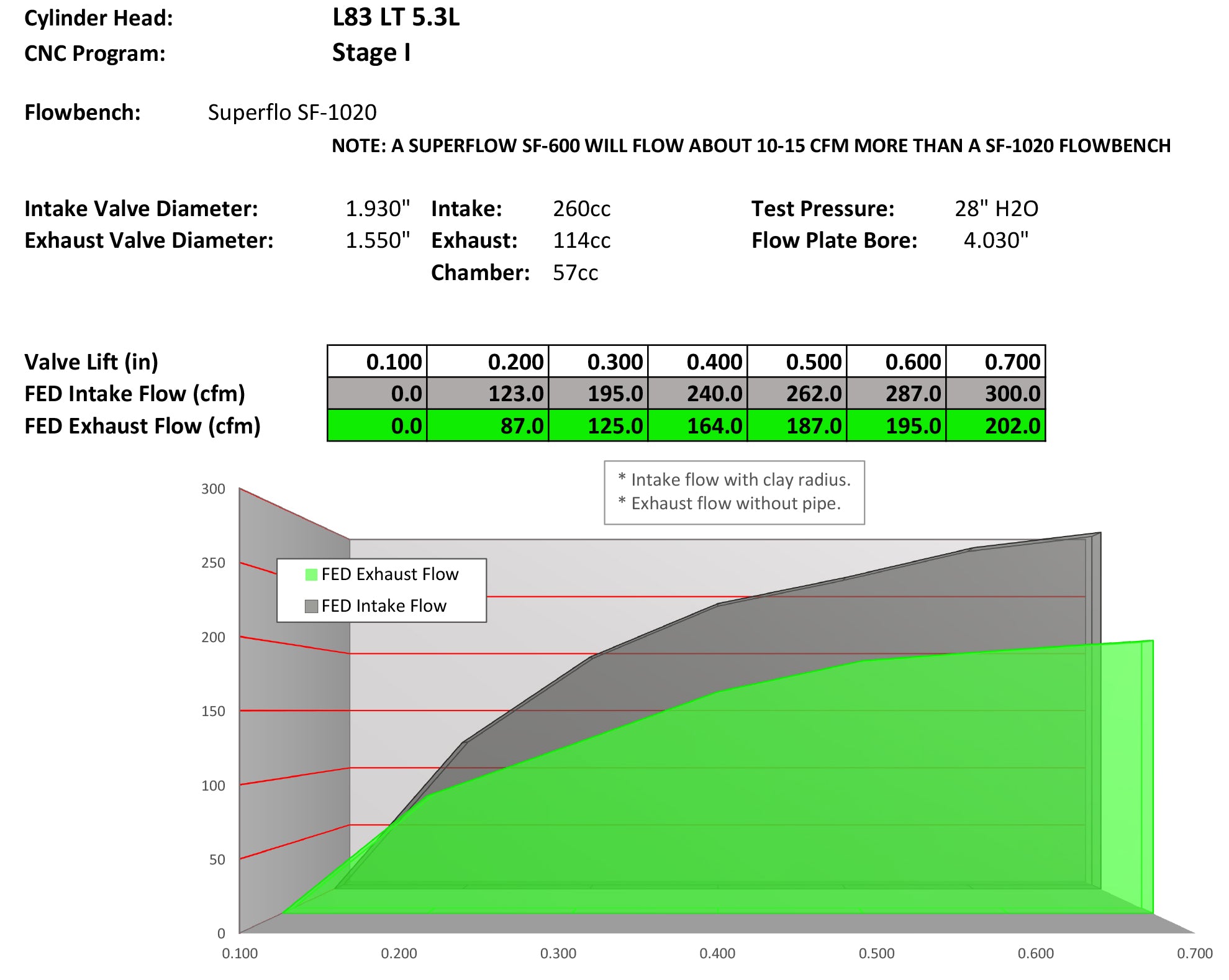This screenshot has height=980, width=1229.
Task: Click the FED Intake Flow legend label
Action: click(384, 606)
